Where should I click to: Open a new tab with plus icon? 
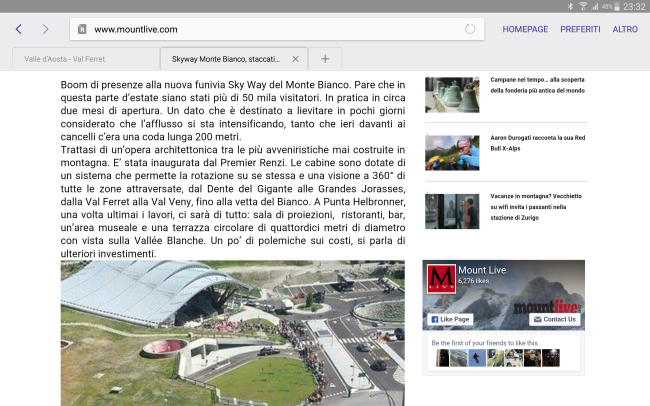325,58
